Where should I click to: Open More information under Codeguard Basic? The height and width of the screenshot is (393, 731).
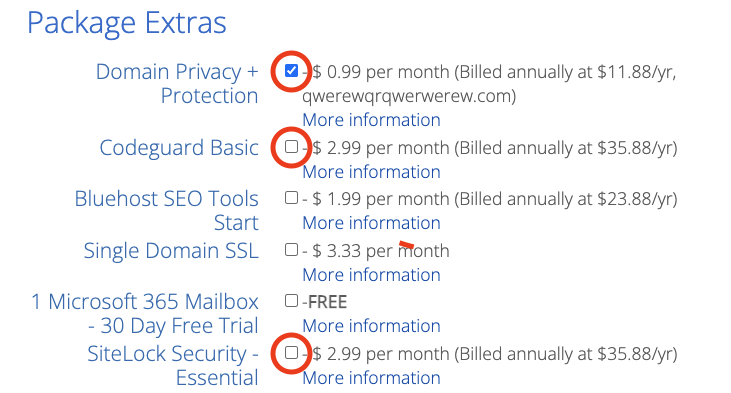pyautogui.click(x=371, y=172)
